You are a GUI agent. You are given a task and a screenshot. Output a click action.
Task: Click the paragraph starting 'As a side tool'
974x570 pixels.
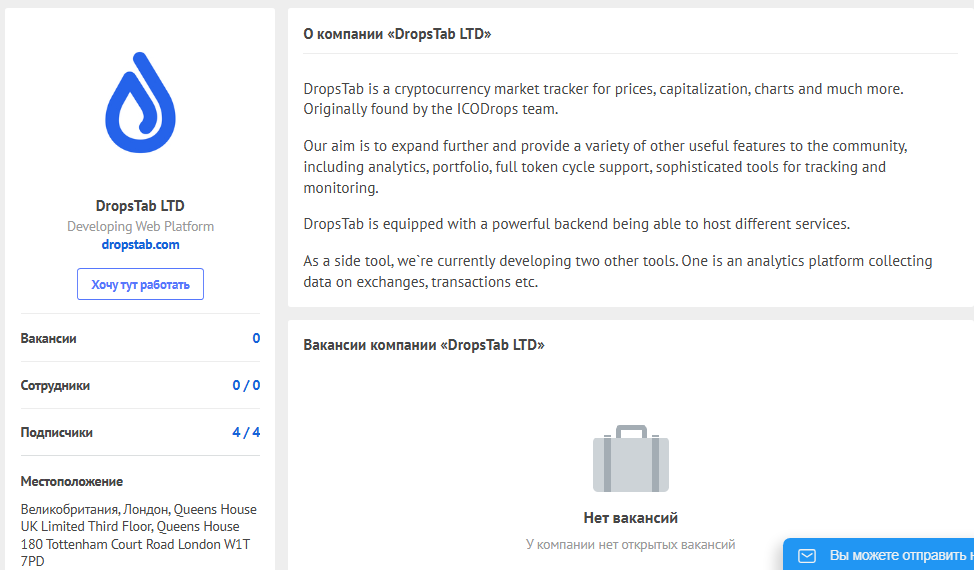pos(617,271)
